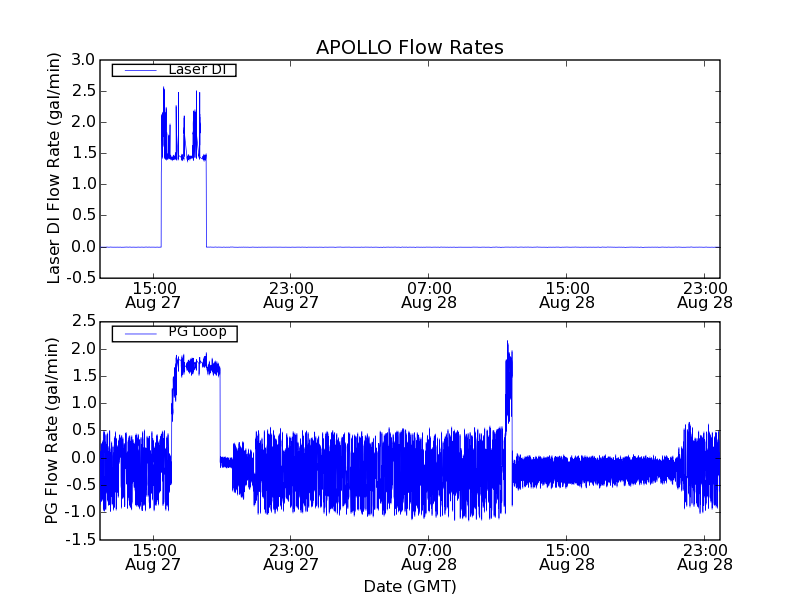Click the Date (GMT) axis label
800x600 pixels.
(410, 587)
